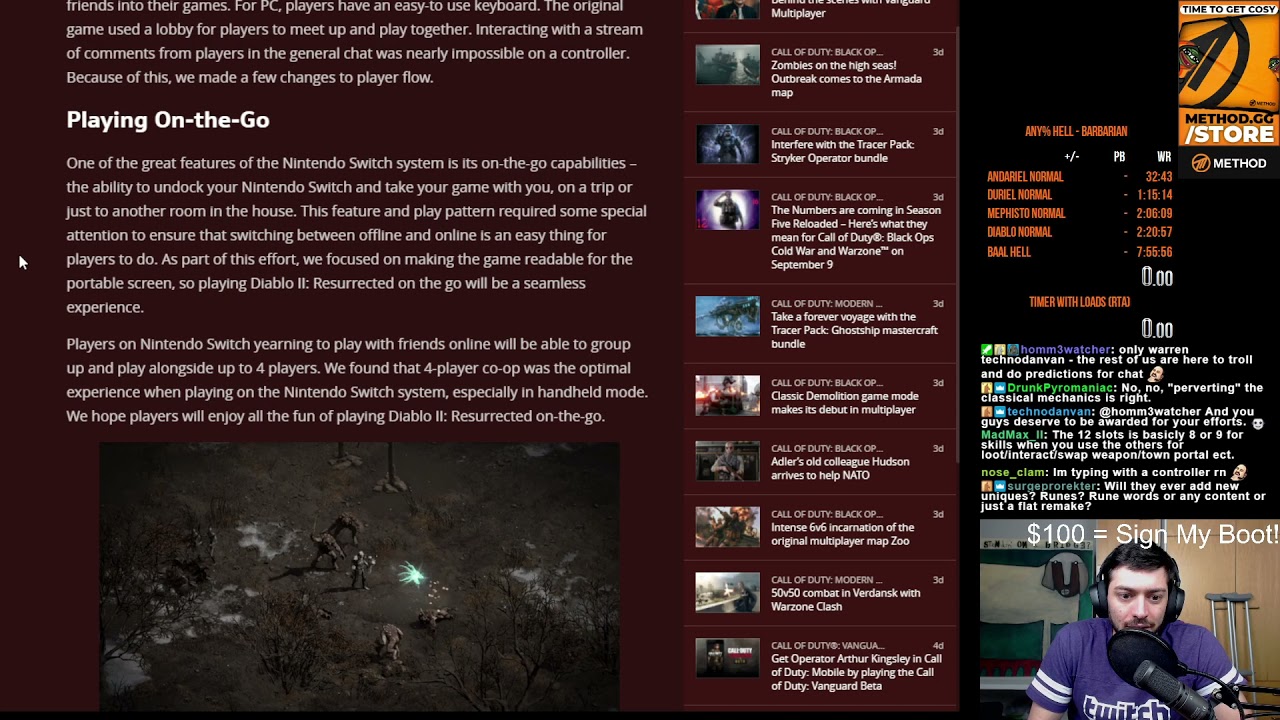
Task: Select the 'MEPHISTO NORMAL' split row
Action: click(x=1079, y=213)
